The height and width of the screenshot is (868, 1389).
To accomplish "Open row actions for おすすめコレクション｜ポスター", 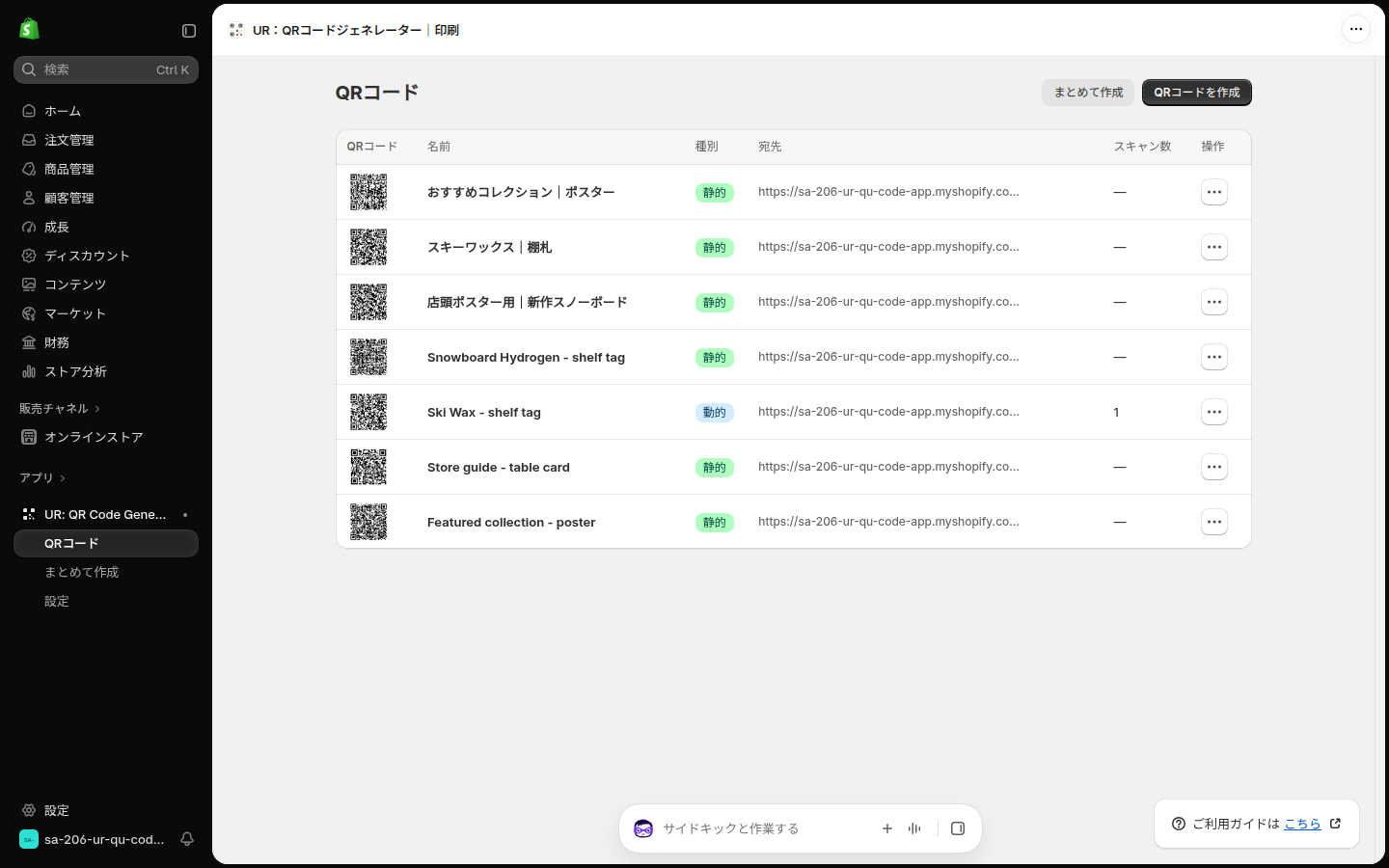I will point(1214,192).
